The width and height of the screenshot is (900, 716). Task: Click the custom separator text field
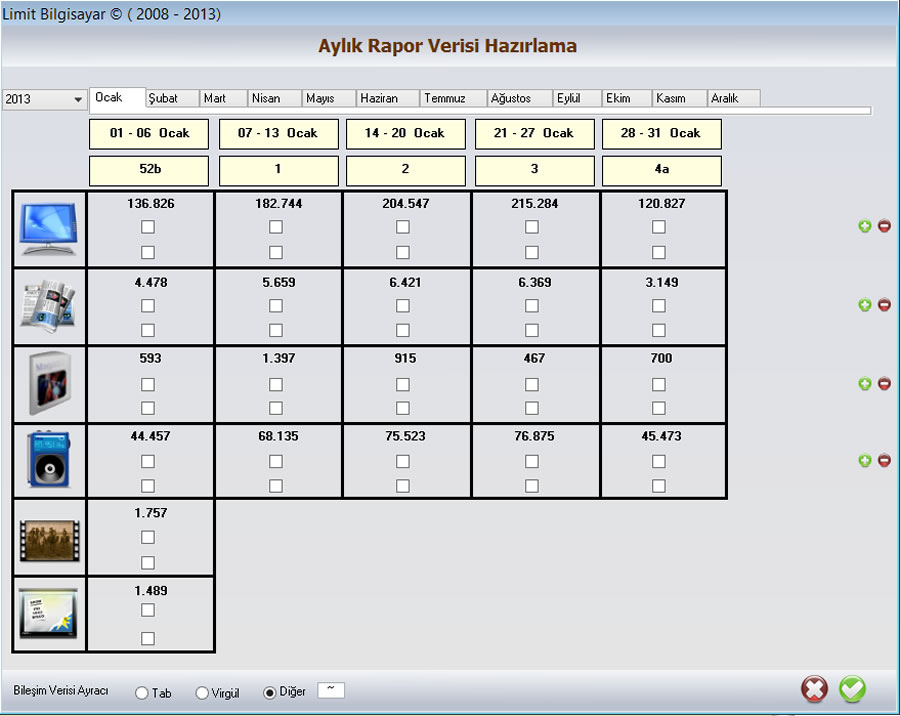point(330,690)
